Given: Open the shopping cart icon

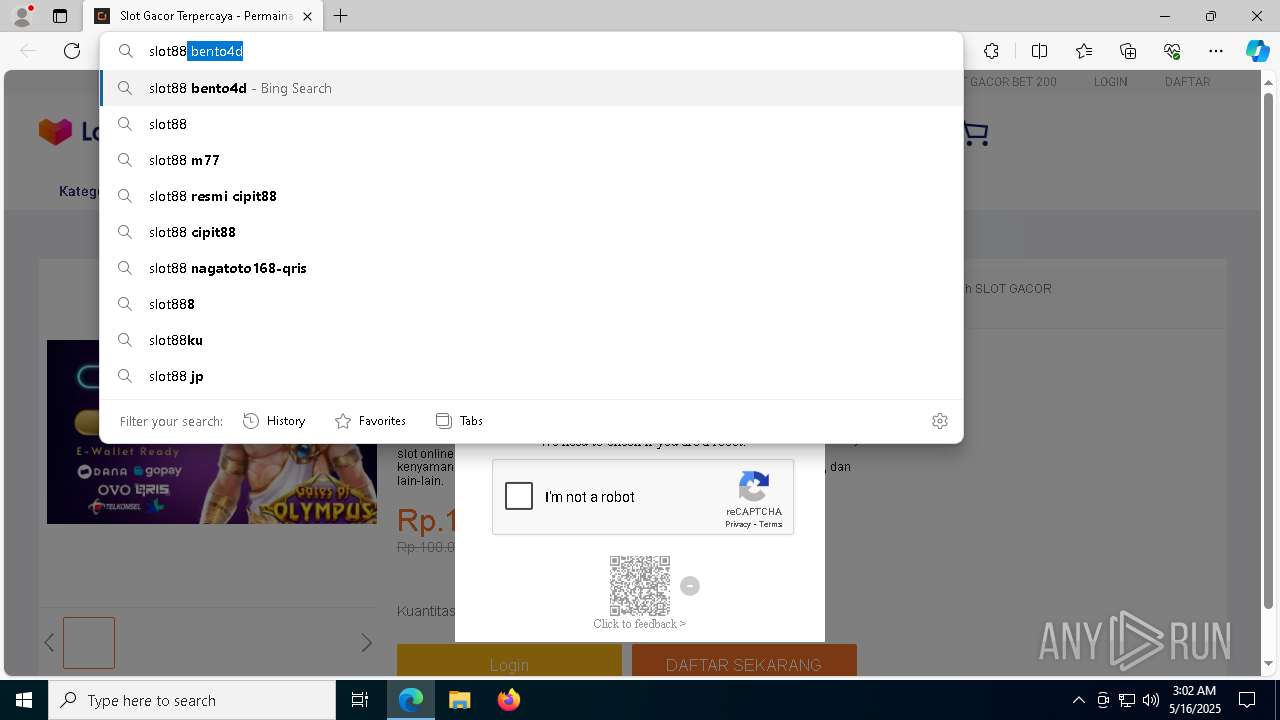Looking at the screenshot, I should (x=975, y=133).
